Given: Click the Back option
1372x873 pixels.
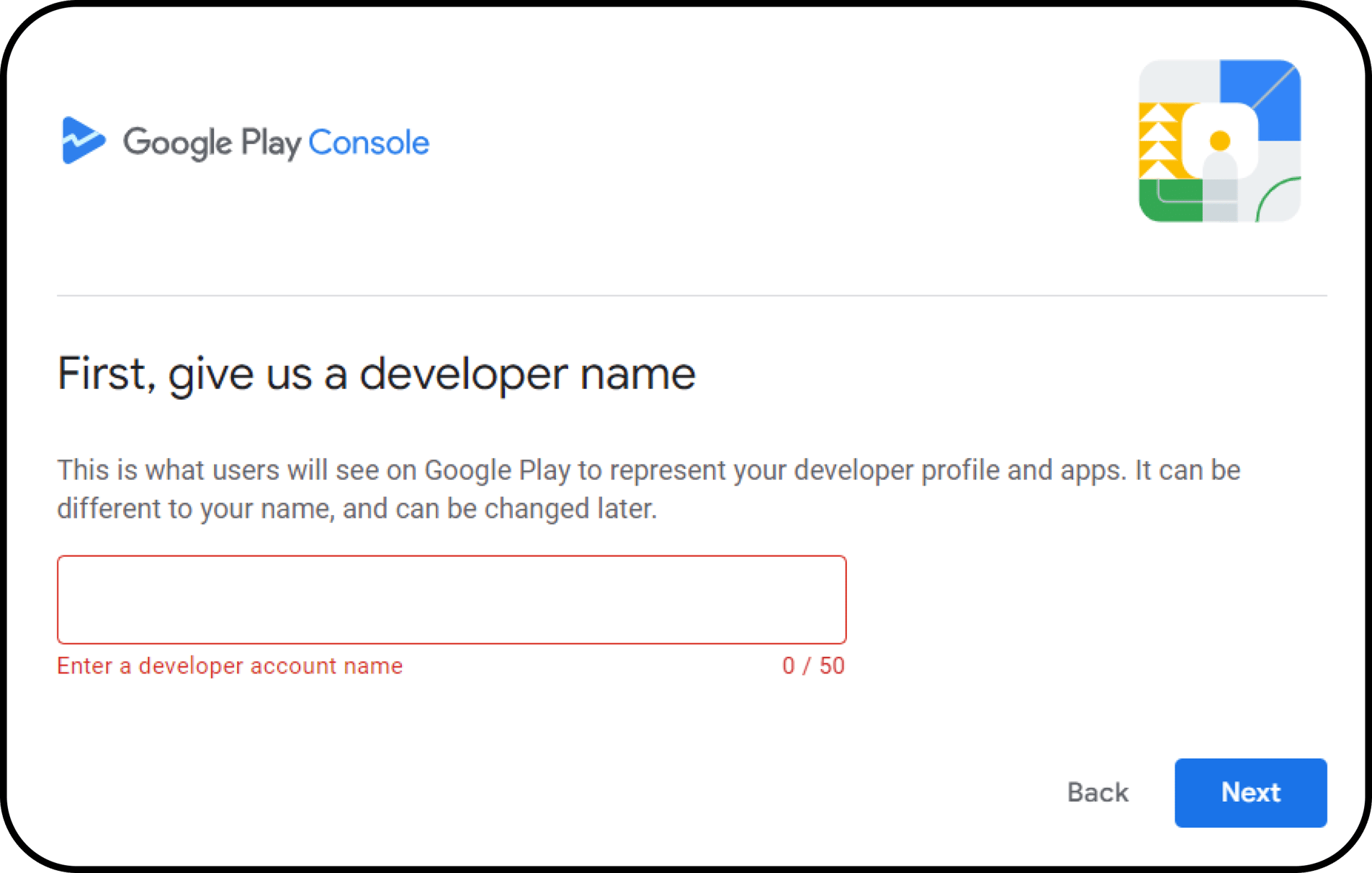Looking at the screenshot, I should (x=1097, y=792).
